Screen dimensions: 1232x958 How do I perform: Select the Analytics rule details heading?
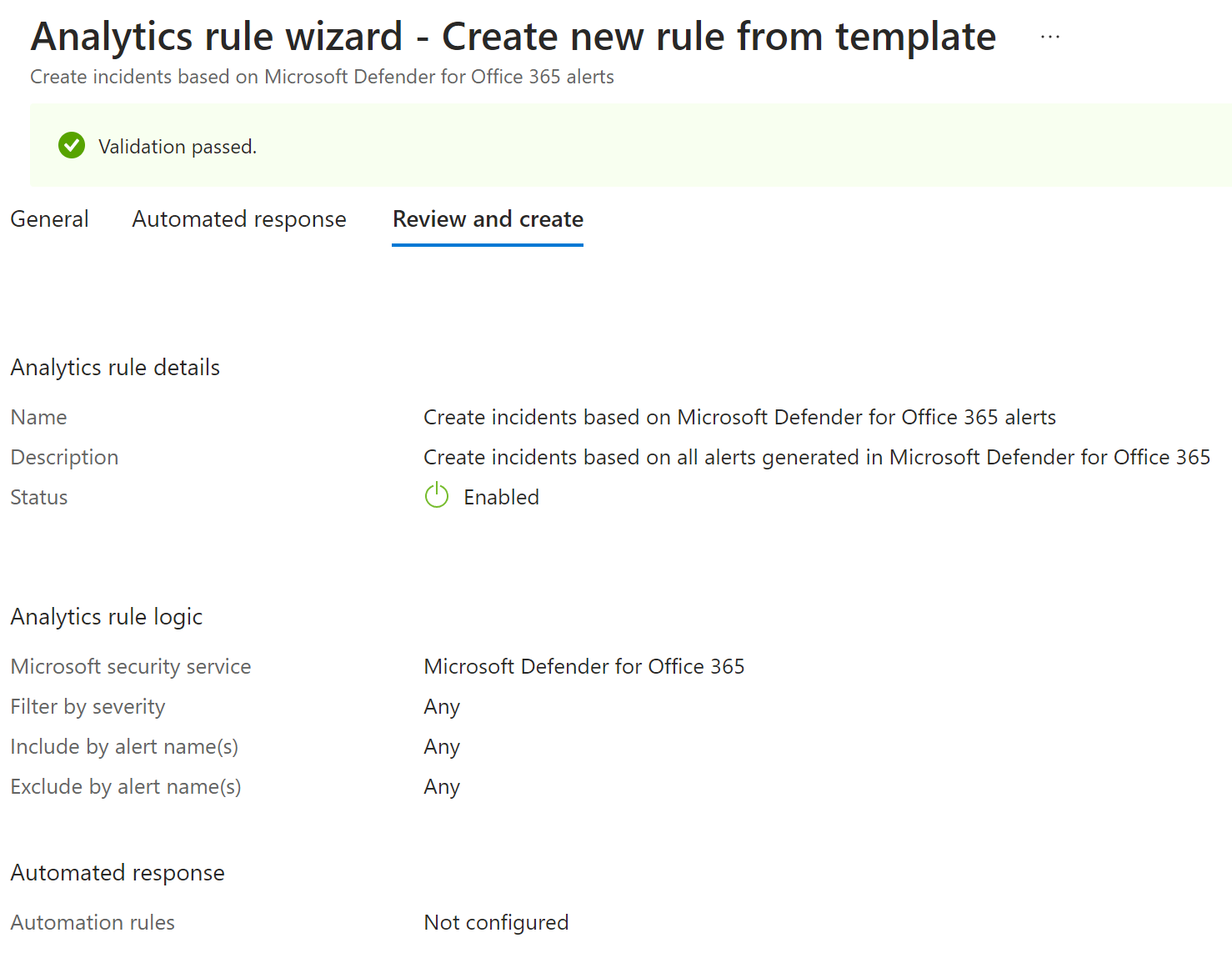point(115,368)
